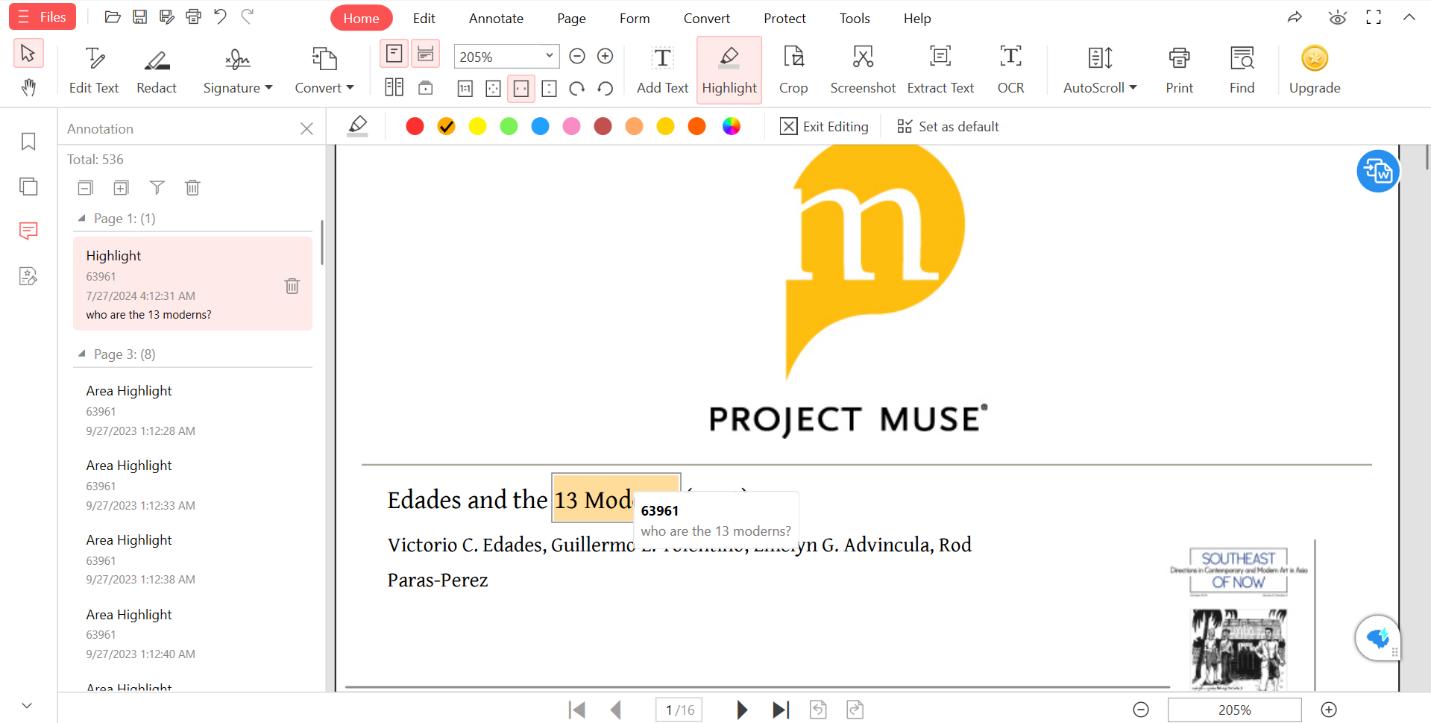The width and height of the screenshot is (1431, 723).
Task: Switch to two-page view mode
Action: [x=394, y=88]
